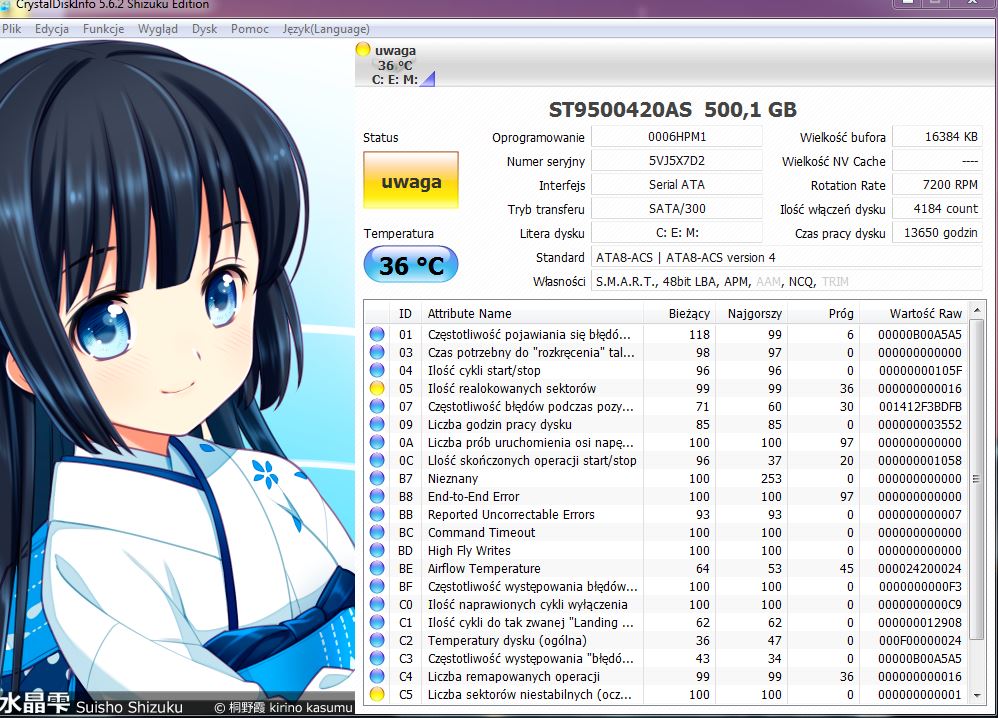Click the status icon for attribute BE

click(x=377, y=568)
